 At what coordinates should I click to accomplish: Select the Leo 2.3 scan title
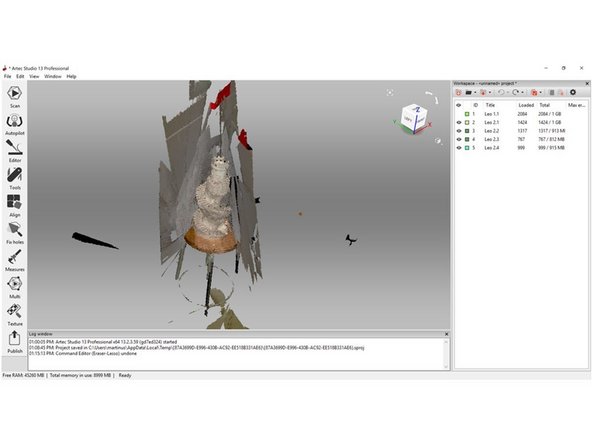pos(492,139)
